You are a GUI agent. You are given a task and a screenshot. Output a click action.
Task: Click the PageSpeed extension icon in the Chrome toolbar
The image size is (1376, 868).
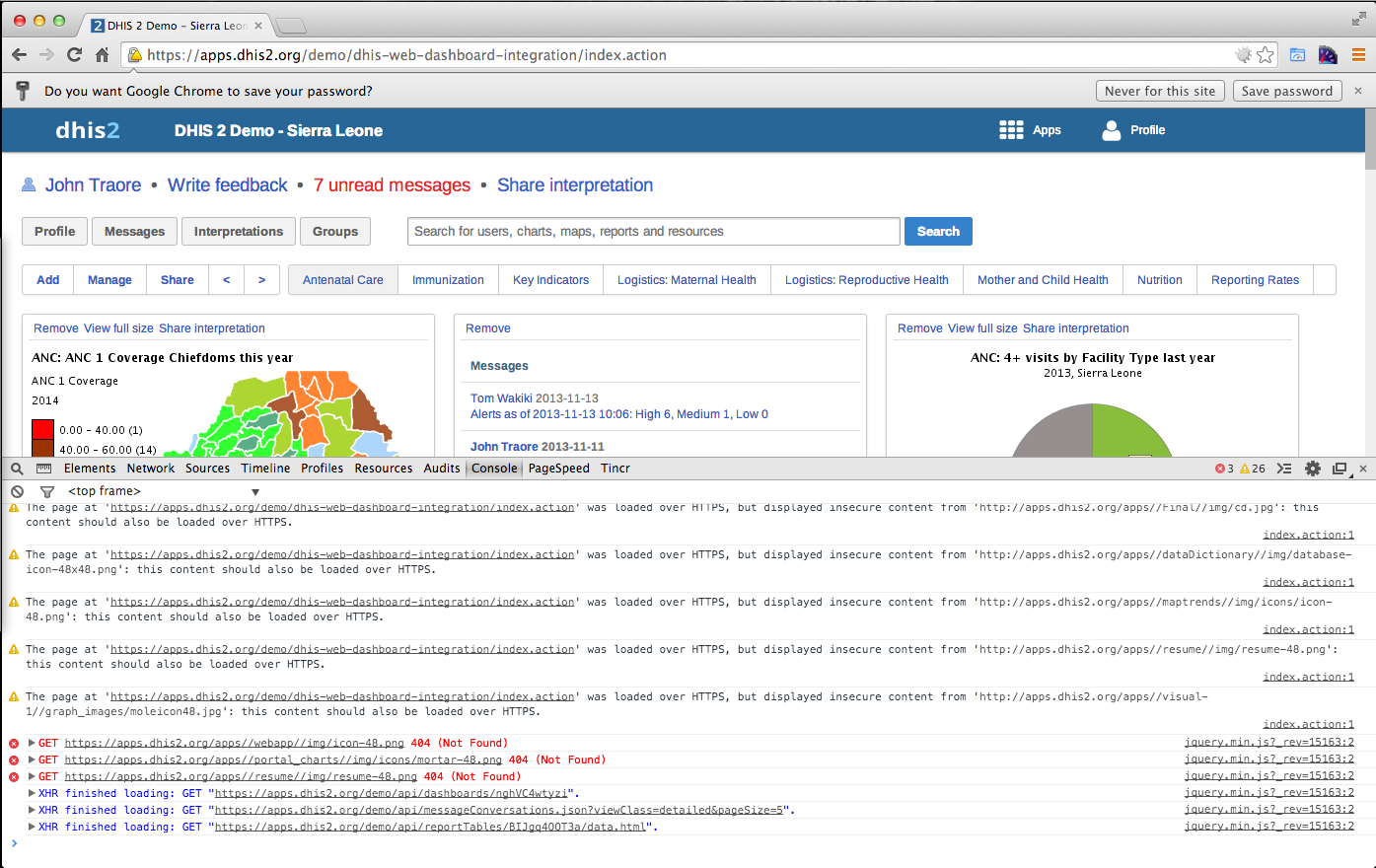pos(1297,55)
